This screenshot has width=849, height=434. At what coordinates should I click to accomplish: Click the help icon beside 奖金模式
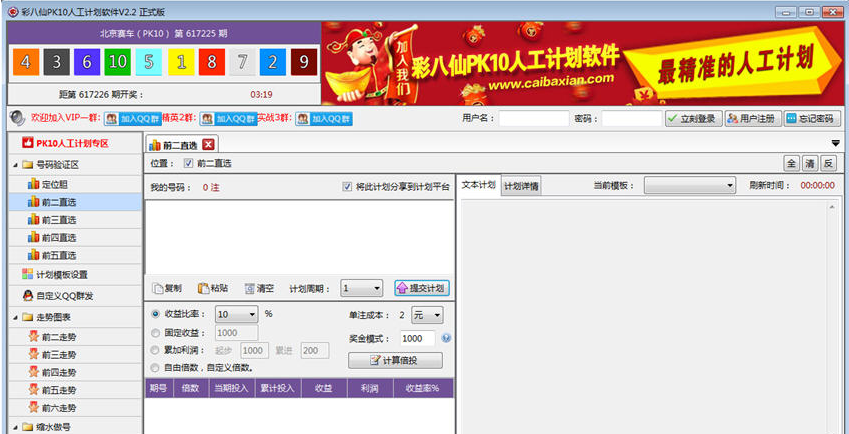[x=446, y=338]
